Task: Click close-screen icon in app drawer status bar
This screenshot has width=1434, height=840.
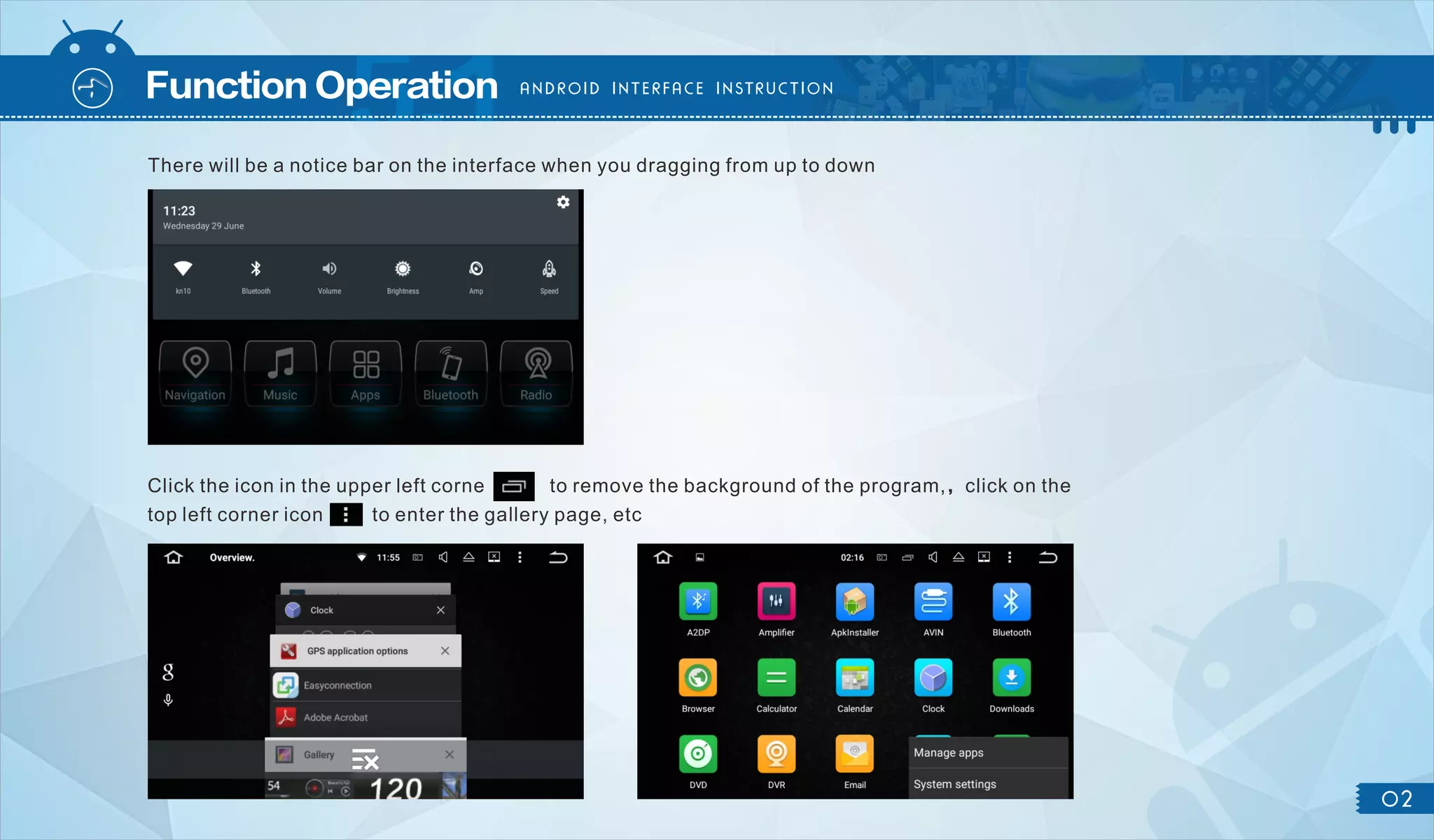Action: coord(984,557)
